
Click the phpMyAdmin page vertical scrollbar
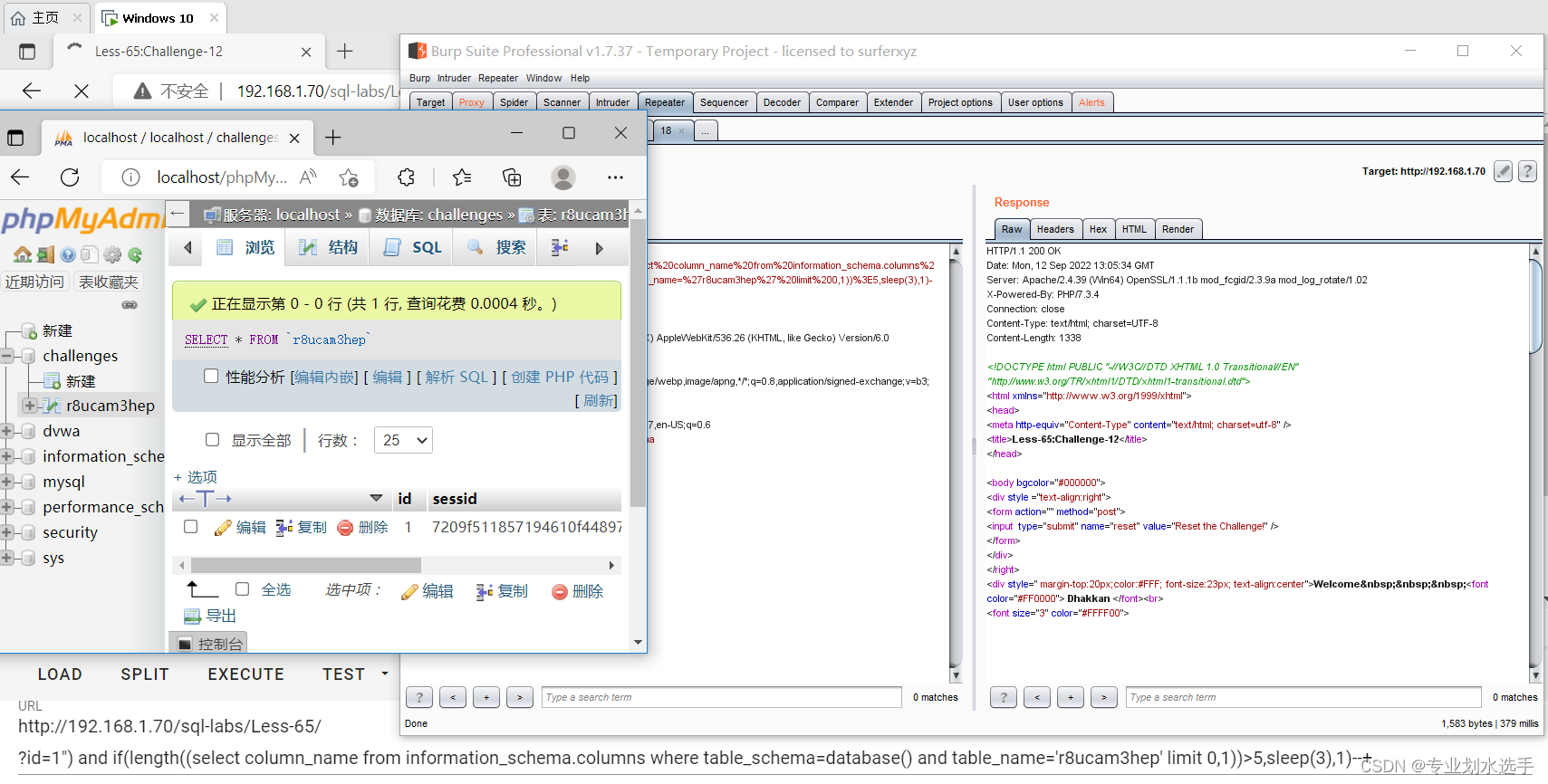point(638,362)
